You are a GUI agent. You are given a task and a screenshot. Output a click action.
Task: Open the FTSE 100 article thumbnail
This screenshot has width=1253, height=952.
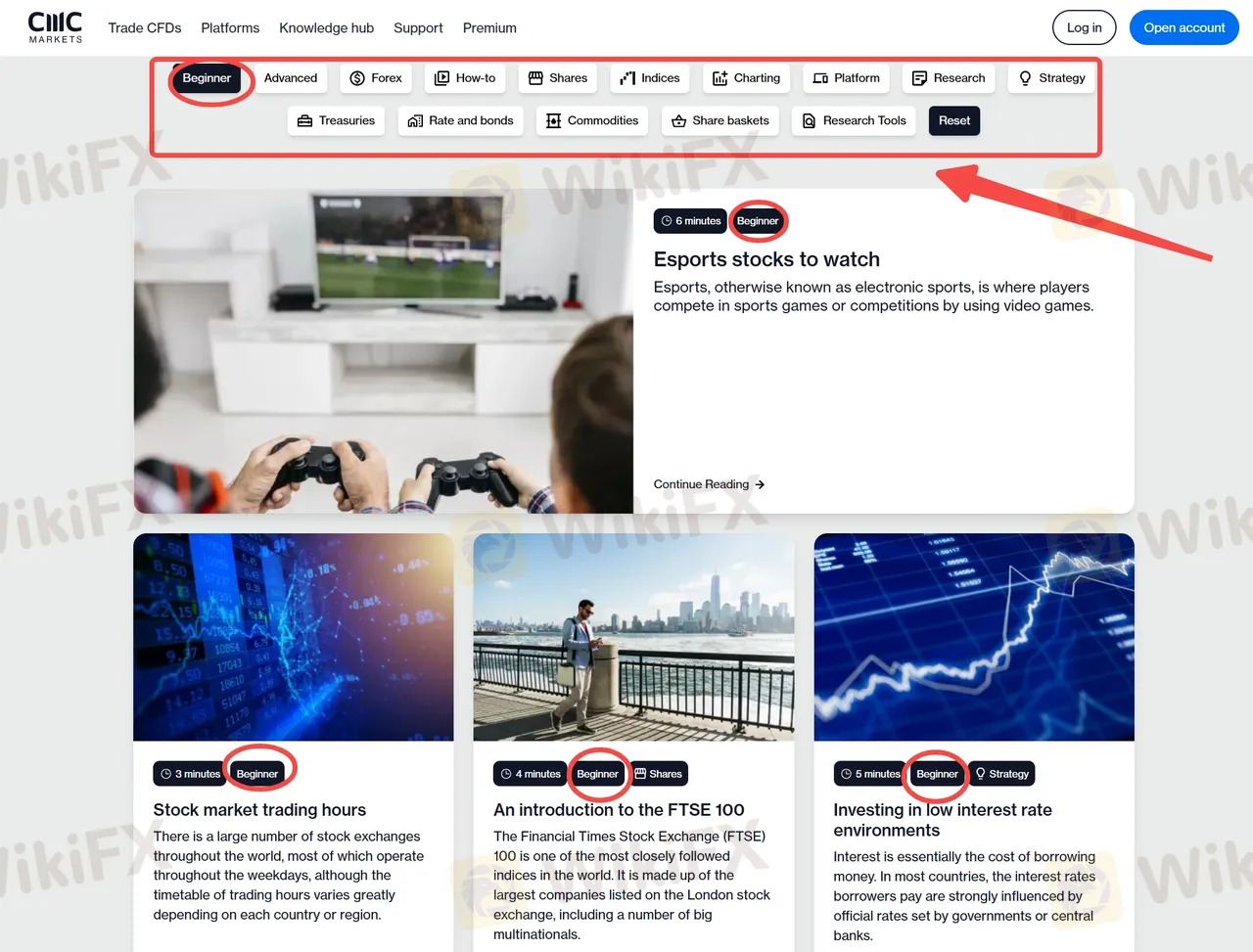pos(633,637)
